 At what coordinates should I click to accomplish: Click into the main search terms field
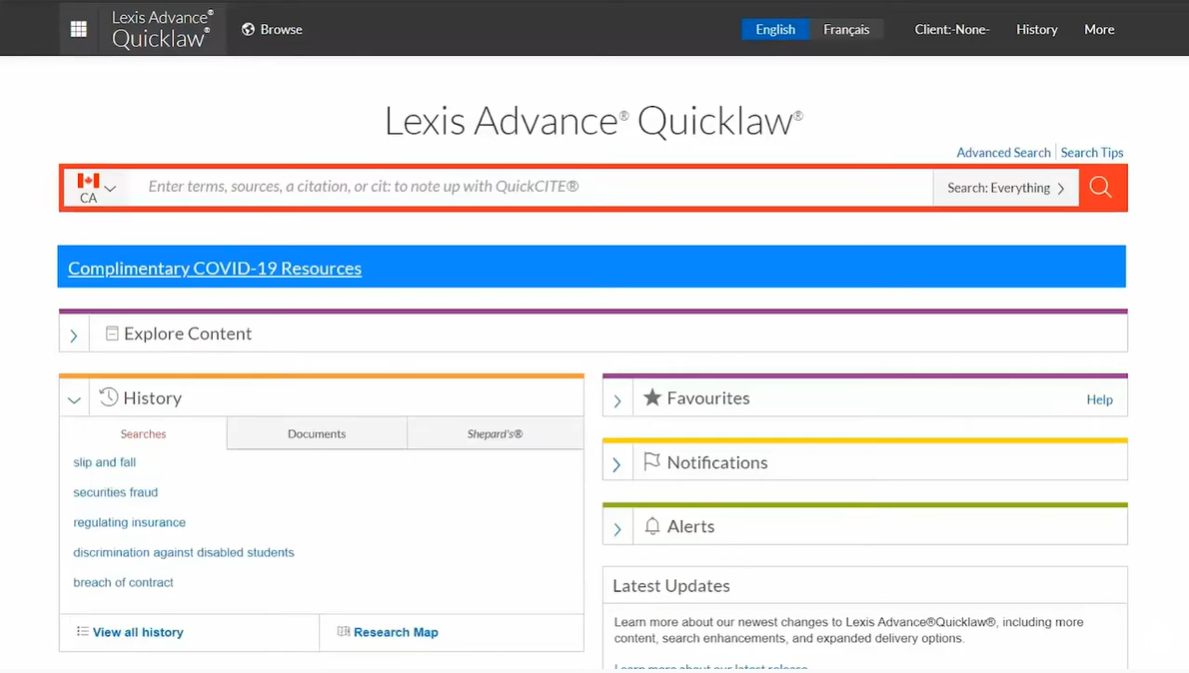point(531,186)
